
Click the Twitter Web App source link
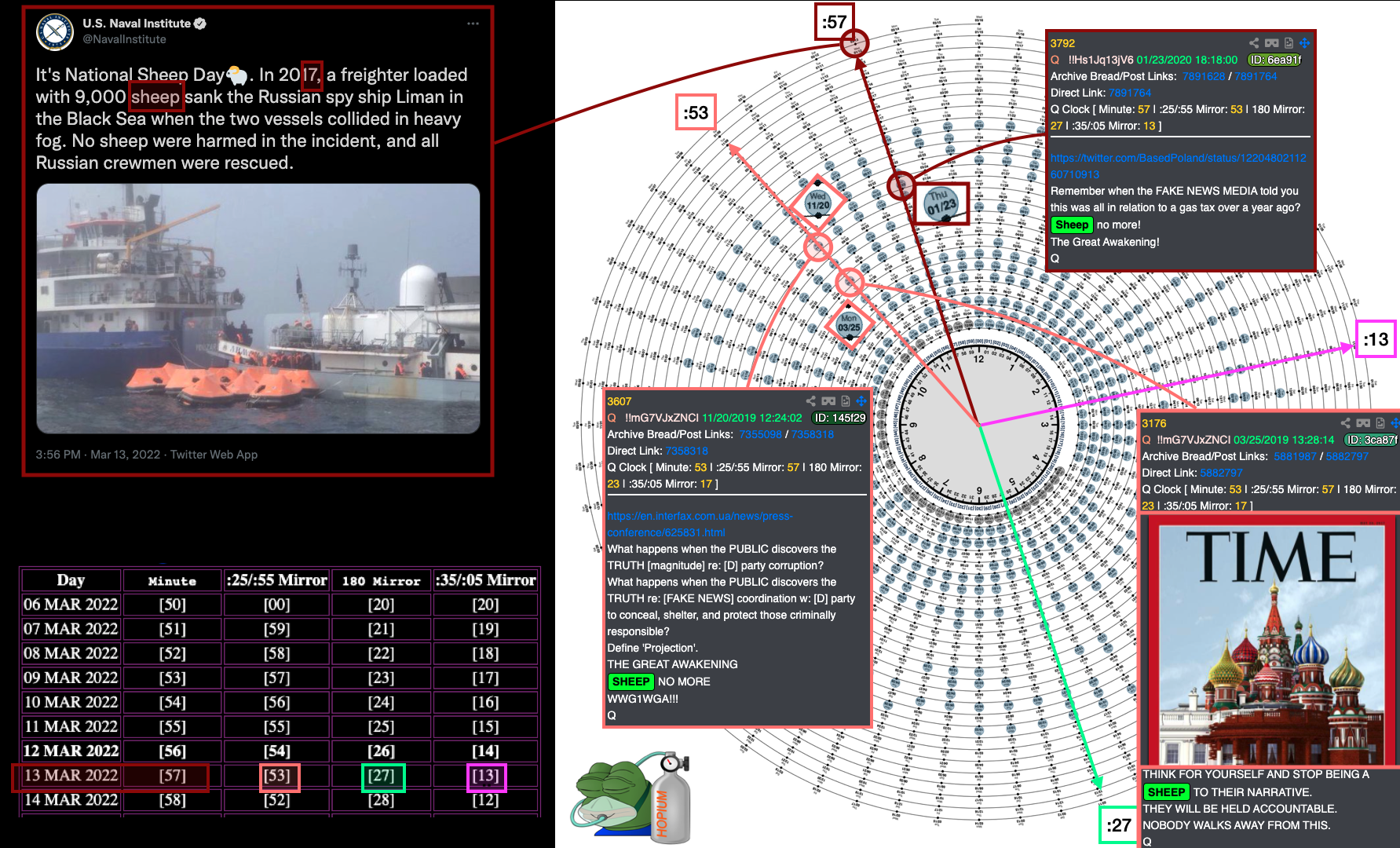(x=214, y=455)
